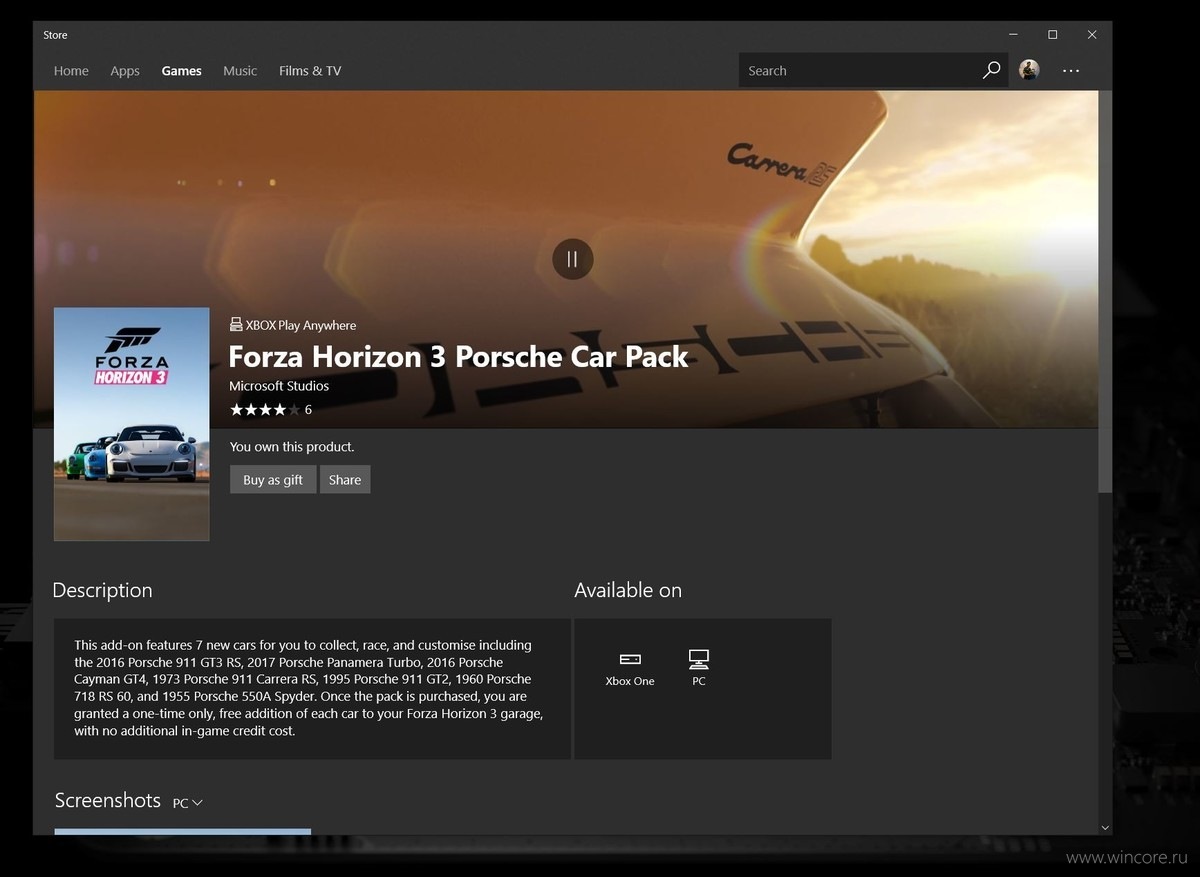Pause the trailer video
This screenshot has width=1200, height=877.
[573, 259]
